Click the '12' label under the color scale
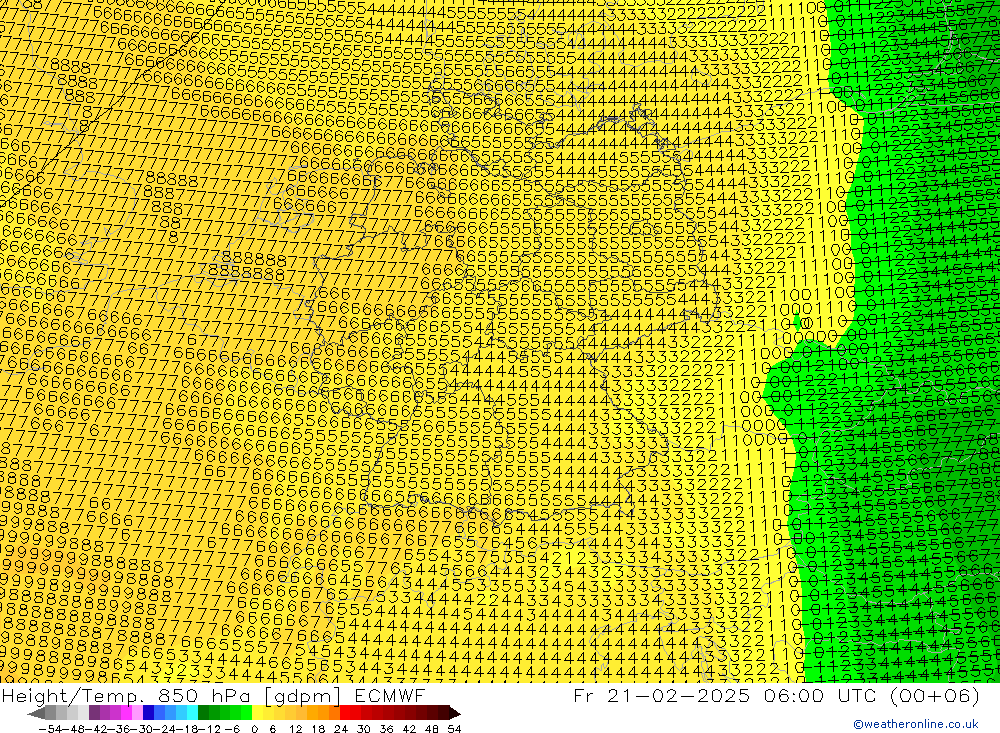Image resolution: width=1000 pixels, height=733 pixels. click(x=295, y=729)
